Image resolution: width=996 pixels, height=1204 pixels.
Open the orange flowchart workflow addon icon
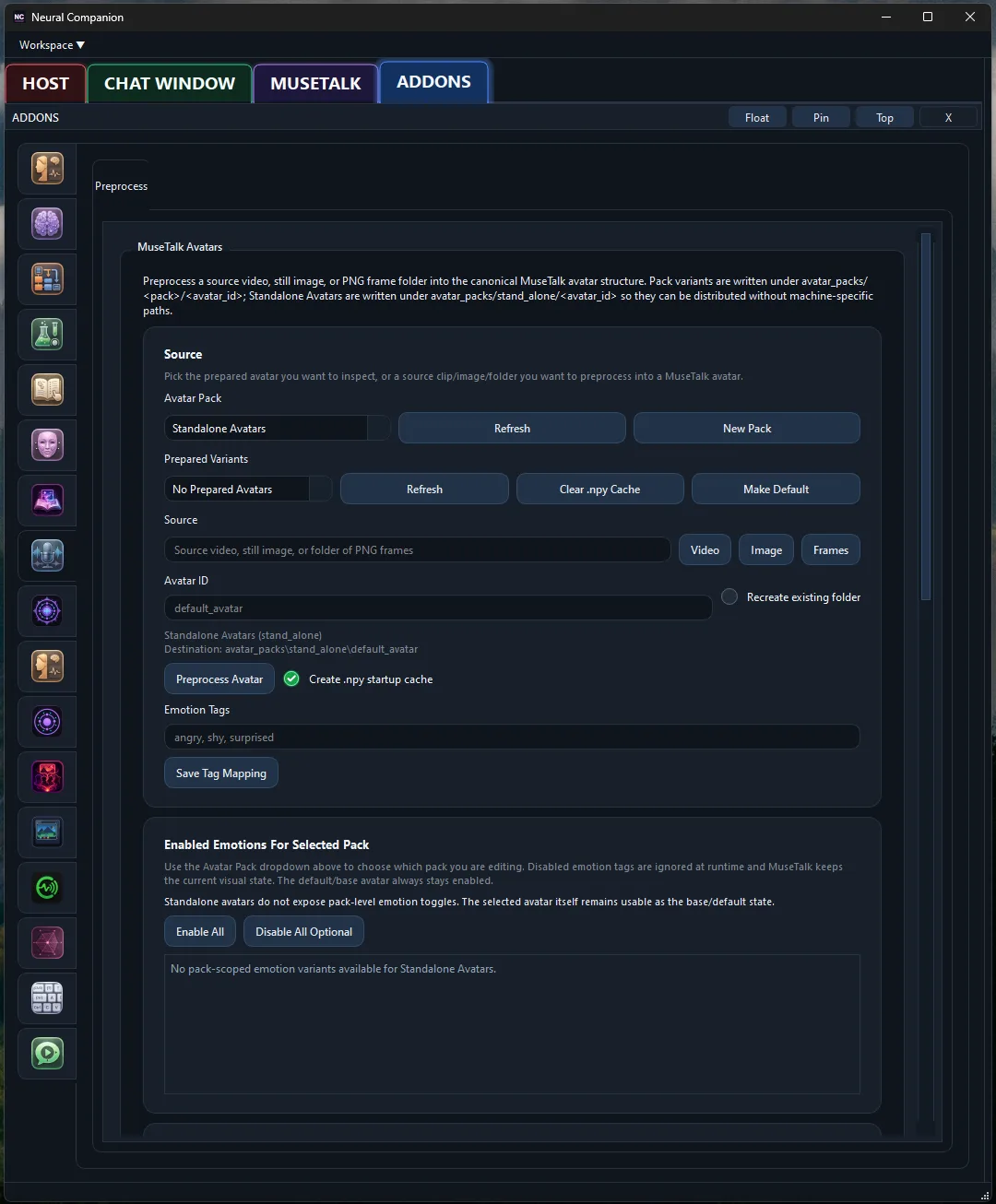(x=47, y=279)
